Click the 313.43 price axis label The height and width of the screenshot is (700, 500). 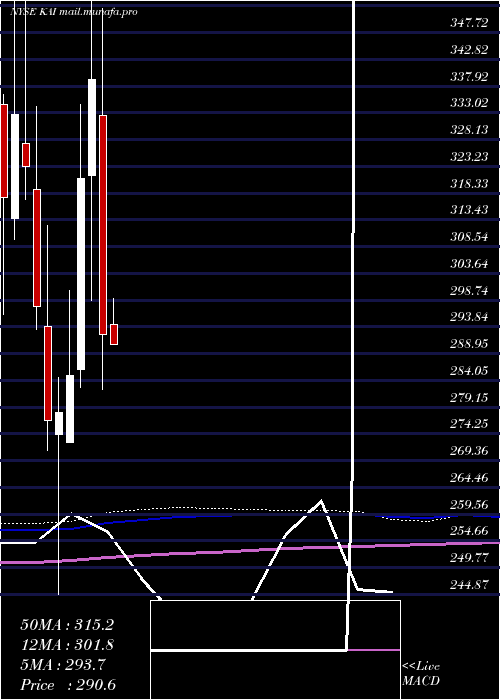(x=469, y=210)
